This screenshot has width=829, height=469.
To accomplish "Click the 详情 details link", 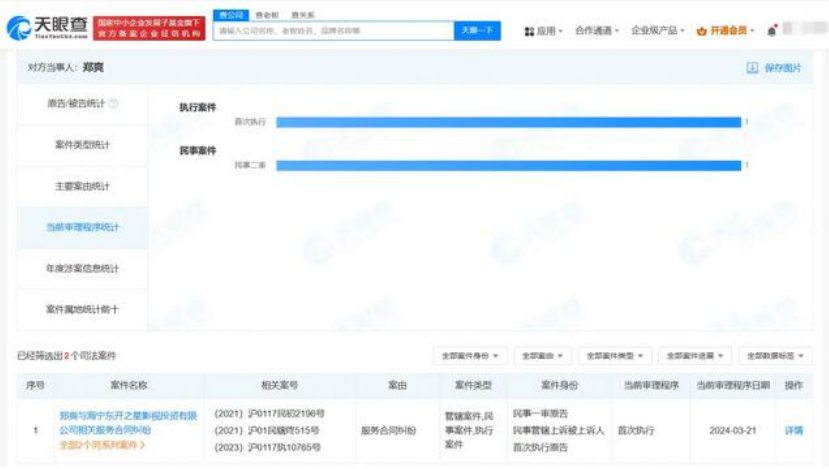I will (794, 431).
